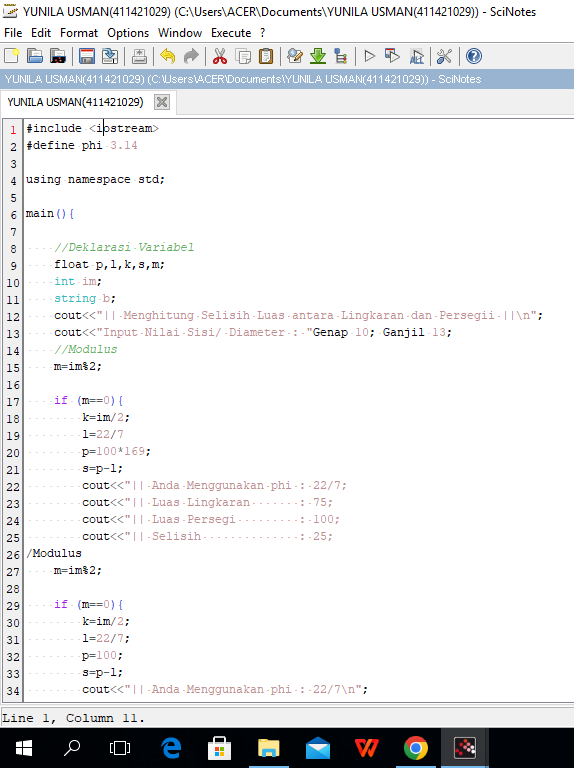Paste from clipboard using Paste icon
Screen dimensions: 574x768
(x=266, y=56)
